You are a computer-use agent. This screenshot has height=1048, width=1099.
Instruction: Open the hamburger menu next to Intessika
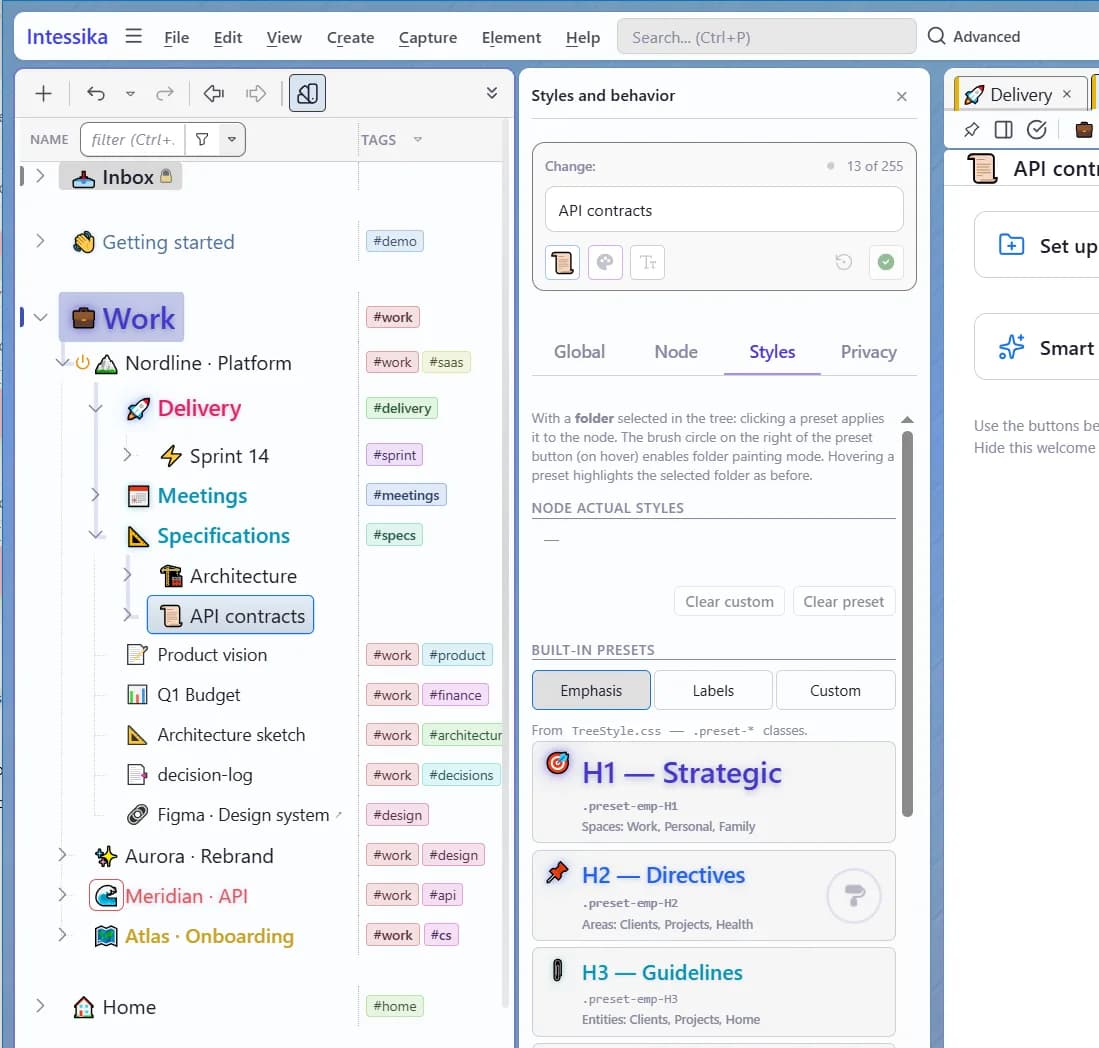pos(134,36)
